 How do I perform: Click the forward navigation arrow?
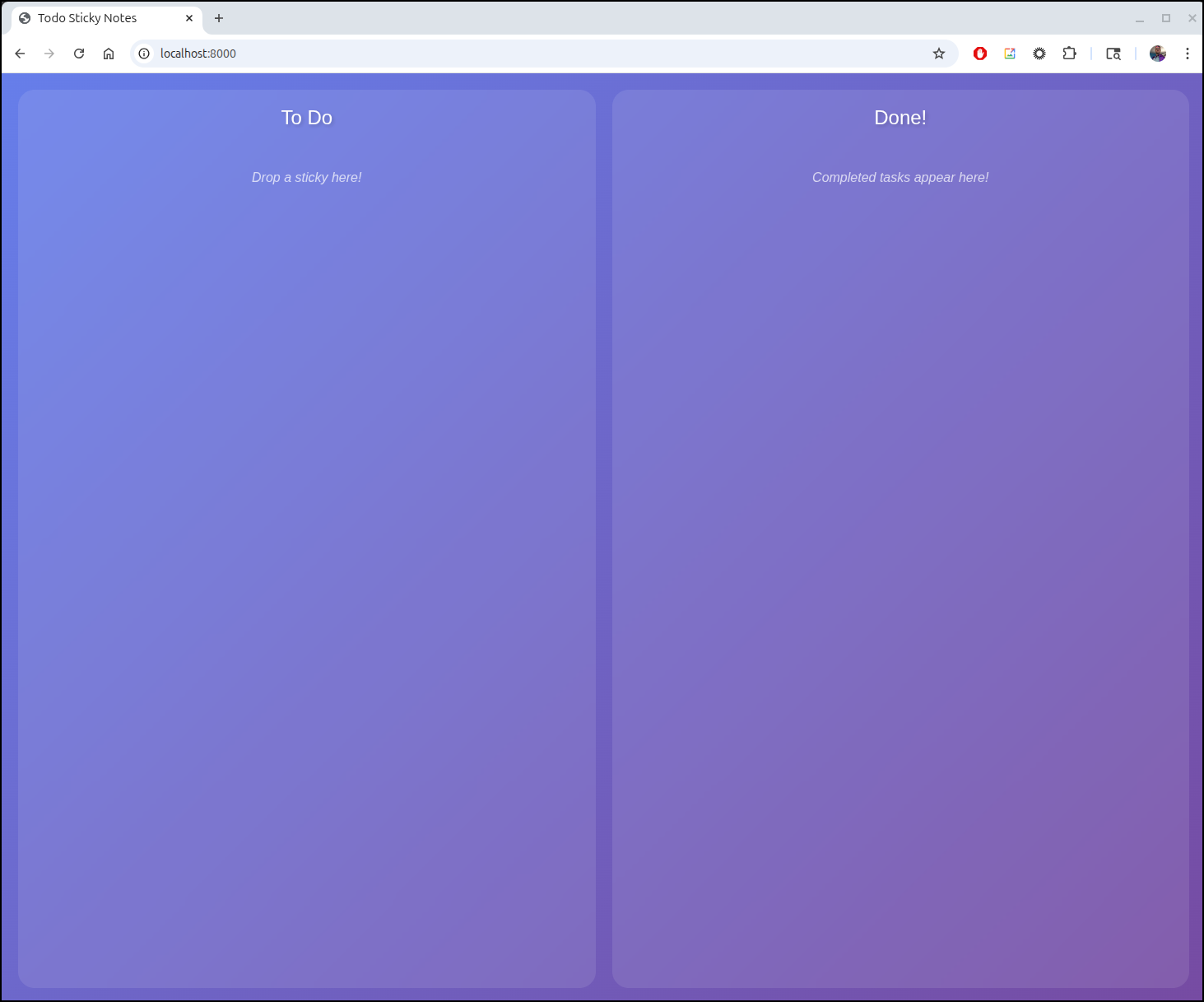pyautogui.click(x=49, y=53)
